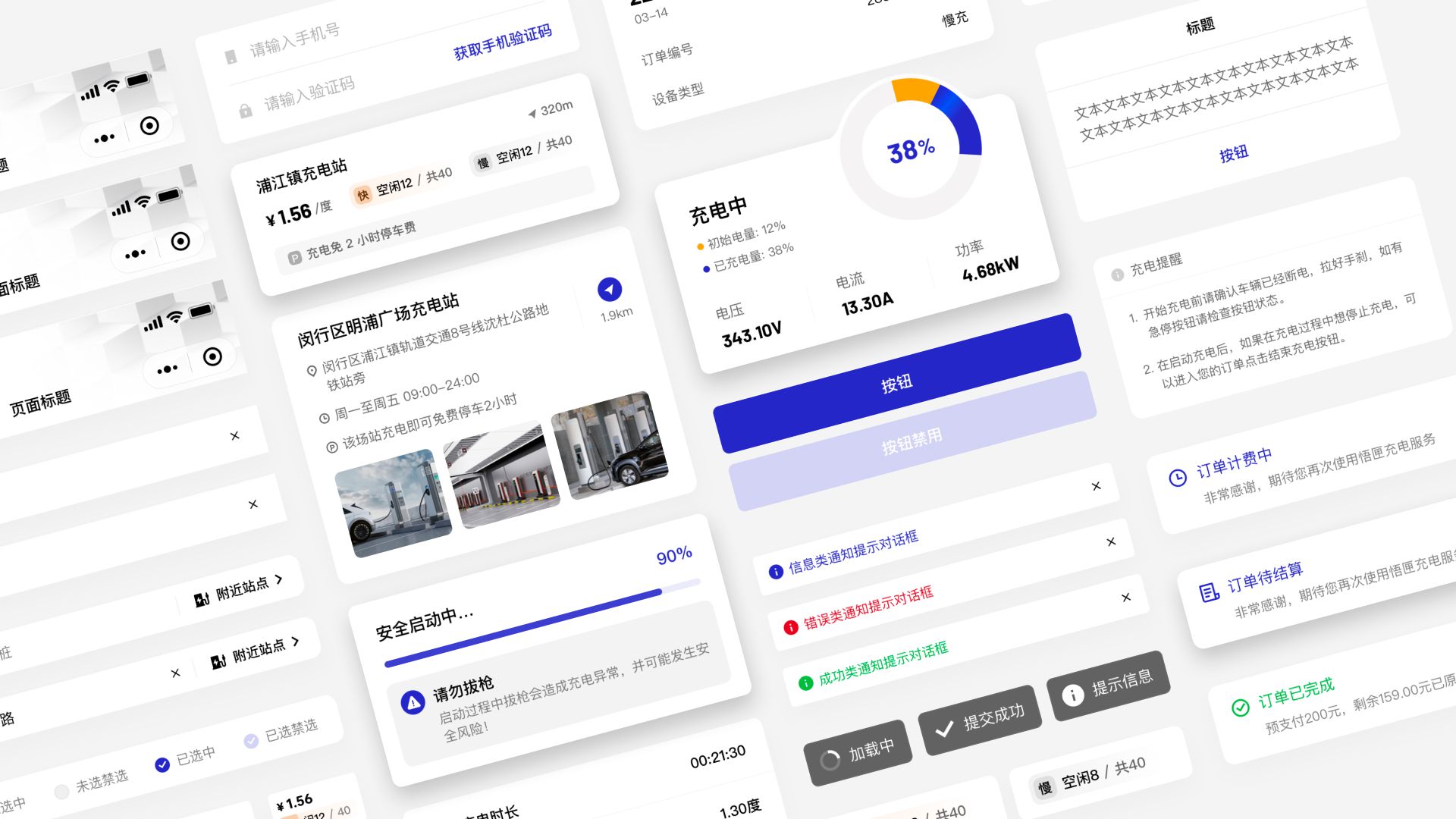
Task: Click the green check icon beside 订单已完成
Action: pyautogui.click(x=1241, y=708)
